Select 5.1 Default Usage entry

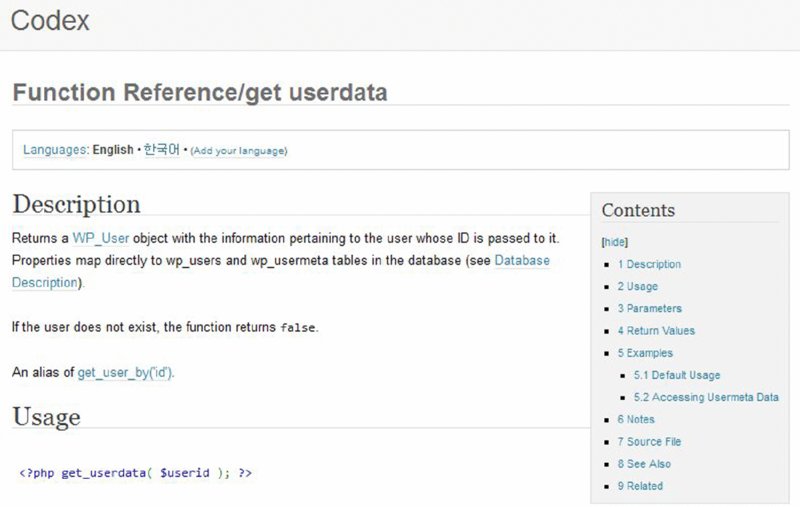coord(676,375)
